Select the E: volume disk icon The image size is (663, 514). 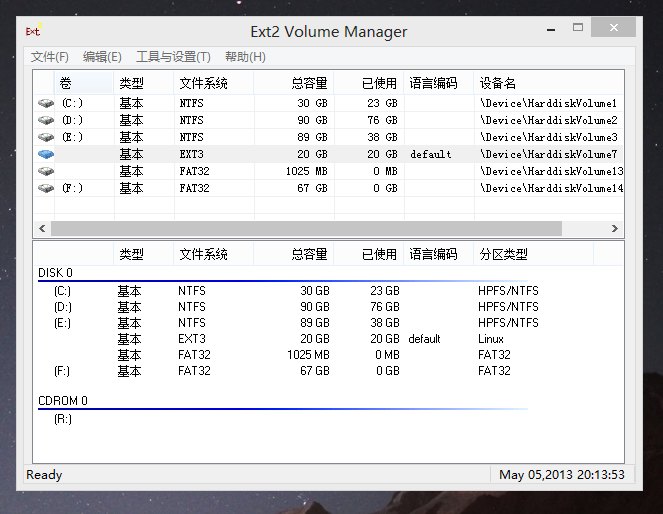46,137
